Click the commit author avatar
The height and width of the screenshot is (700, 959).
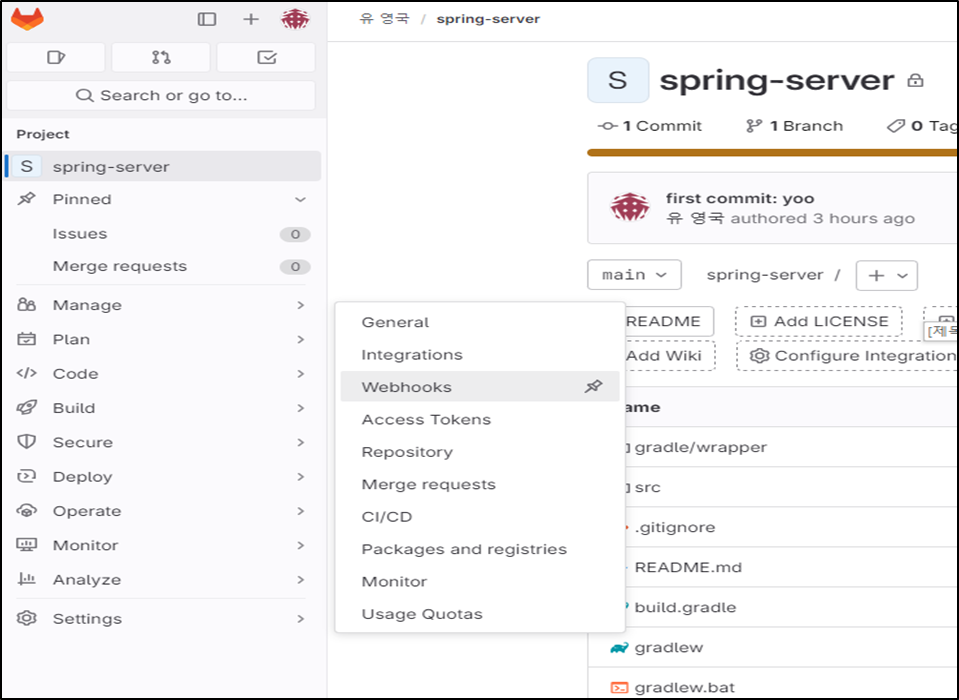point(630,208)
